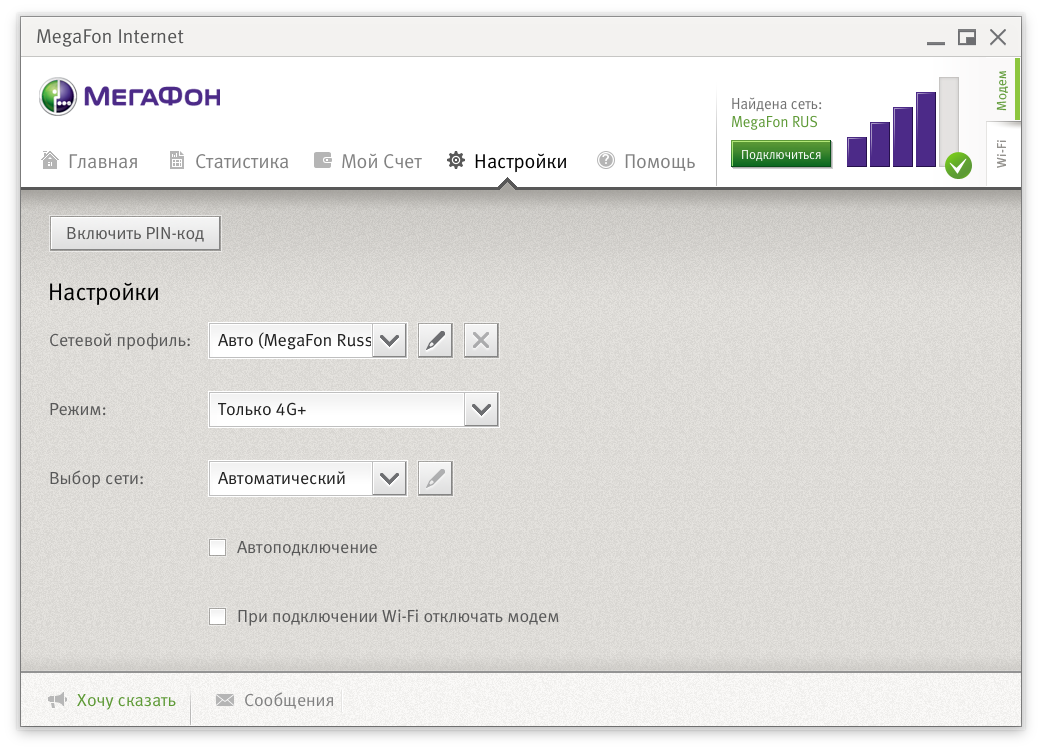Click the Найдена сеть: label
1042x751 pixels.
click(776, 104)
